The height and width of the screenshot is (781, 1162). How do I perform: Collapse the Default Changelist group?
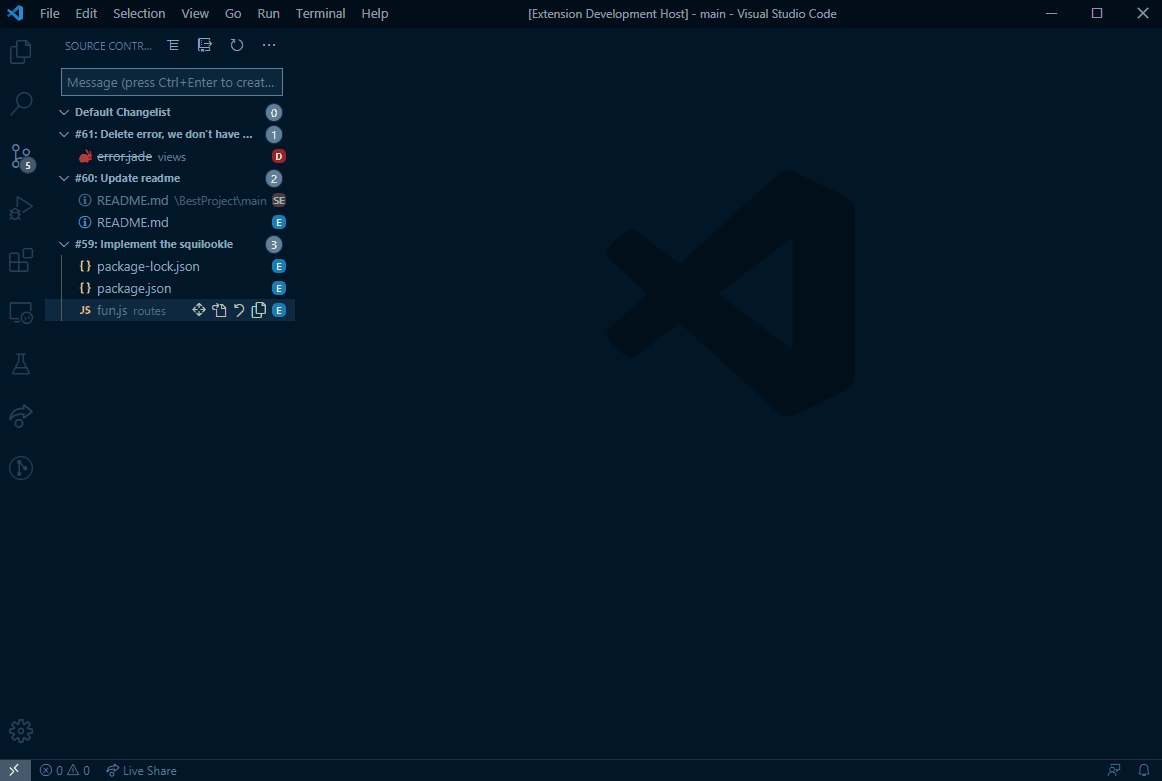pyautogui.click(x=64, y=113)
